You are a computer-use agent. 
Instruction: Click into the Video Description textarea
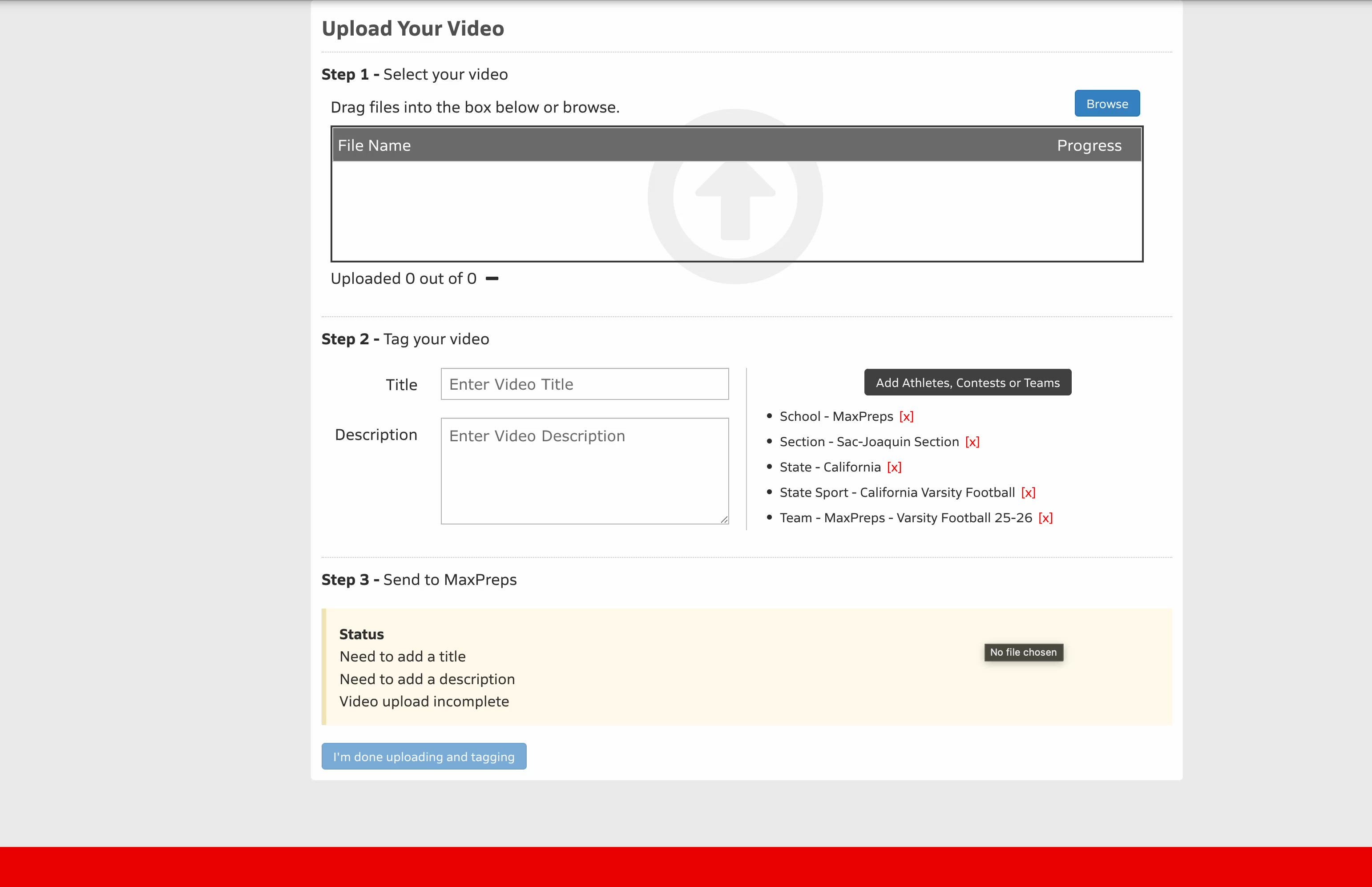584,471
